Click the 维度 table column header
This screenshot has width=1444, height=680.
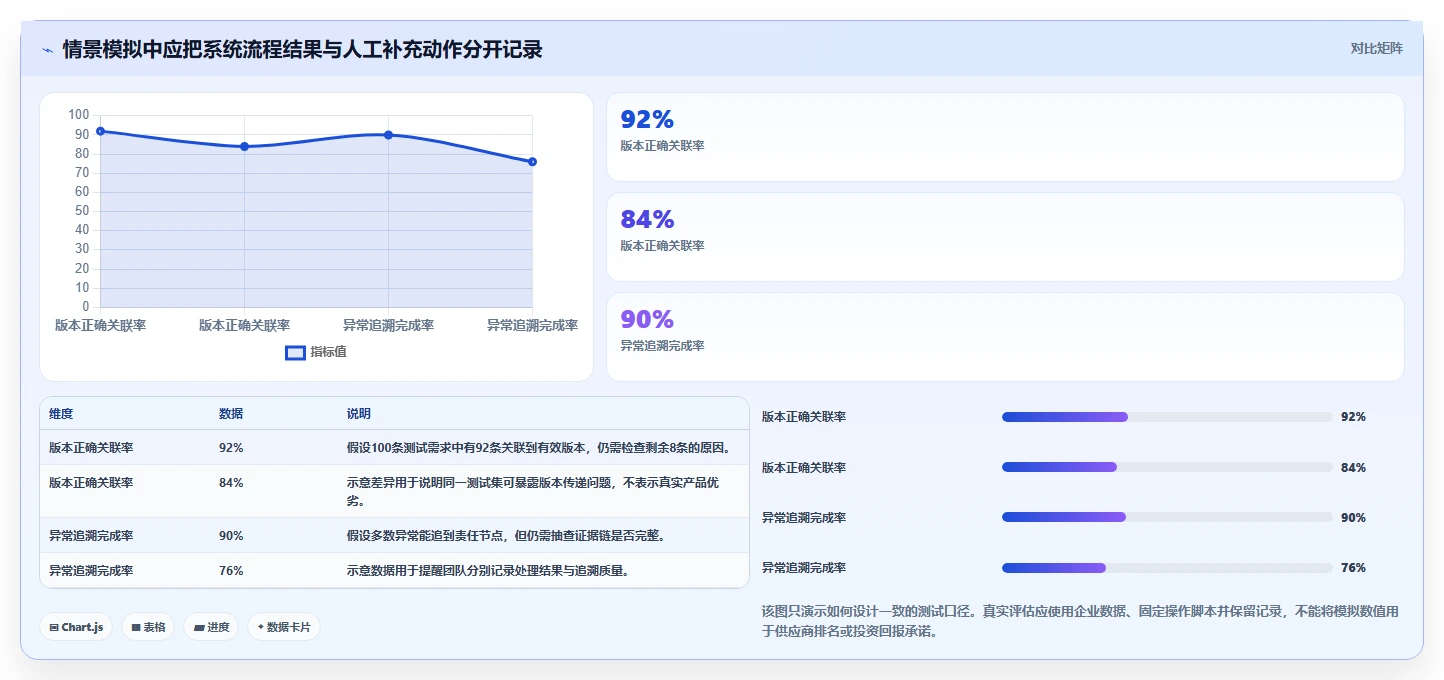(61, 414)
